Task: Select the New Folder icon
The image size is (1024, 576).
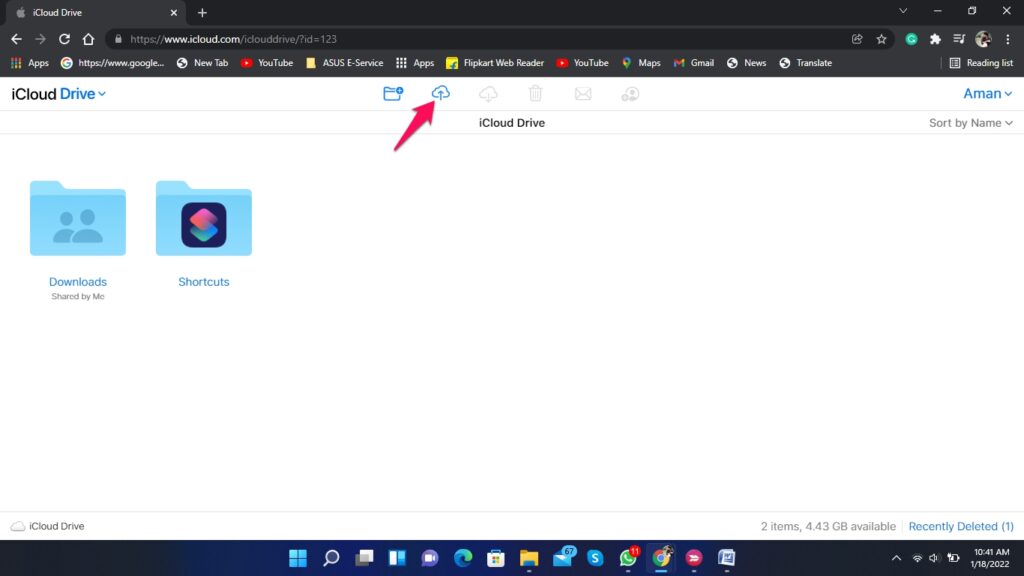Action: coord(393,93)
